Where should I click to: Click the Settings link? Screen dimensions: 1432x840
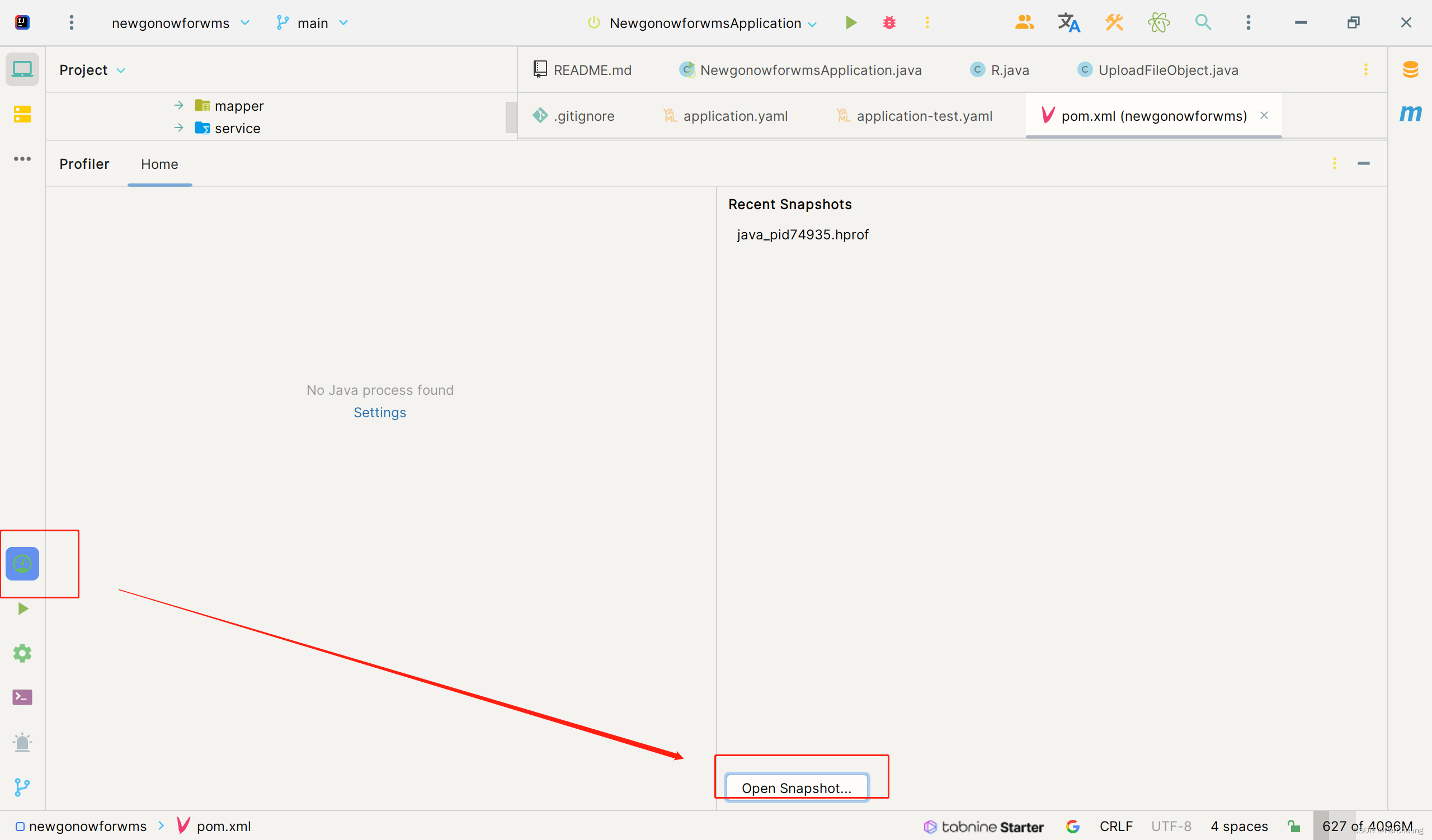point(380,412)
